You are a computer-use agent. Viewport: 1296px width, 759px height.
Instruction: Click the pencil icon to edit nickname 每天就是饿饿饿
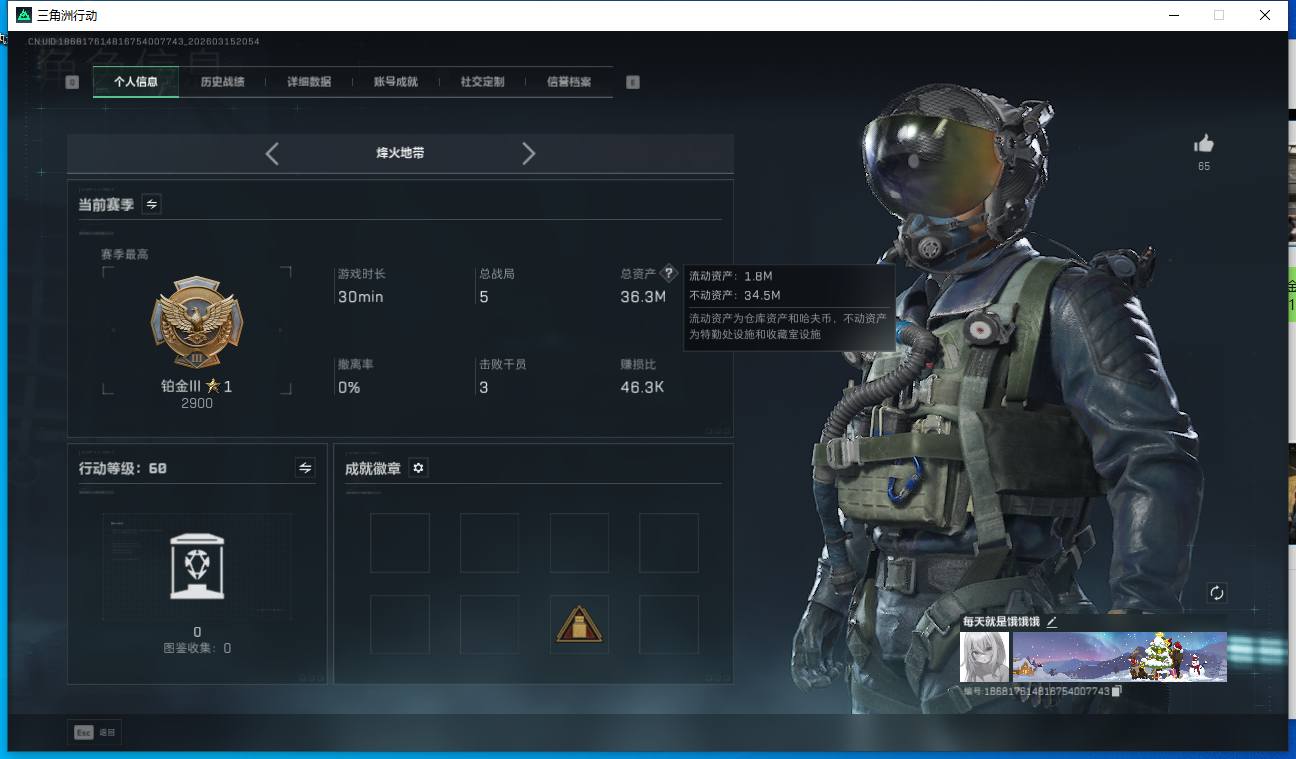(1051, 621)
